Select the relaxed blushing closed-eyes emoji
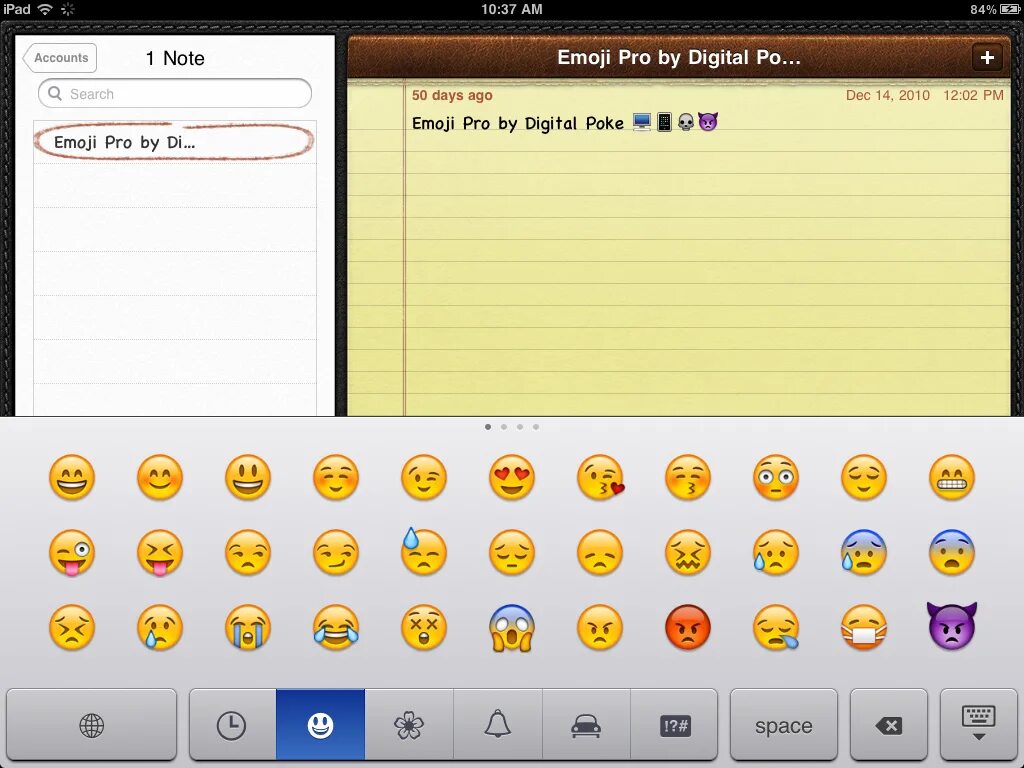 [x=336, y=477]
